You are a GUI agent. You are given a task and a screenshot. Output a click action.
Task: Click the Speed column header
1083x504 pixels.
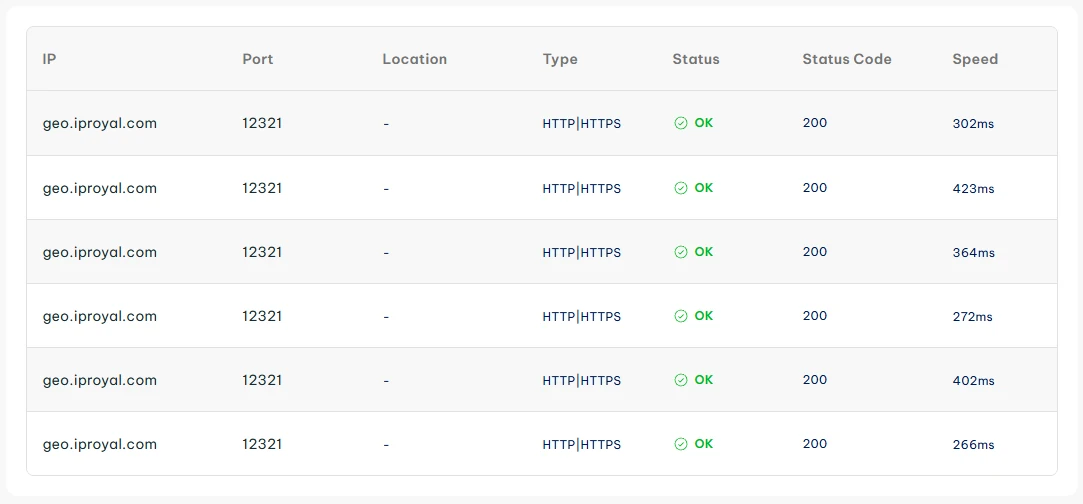pos(974,59)
